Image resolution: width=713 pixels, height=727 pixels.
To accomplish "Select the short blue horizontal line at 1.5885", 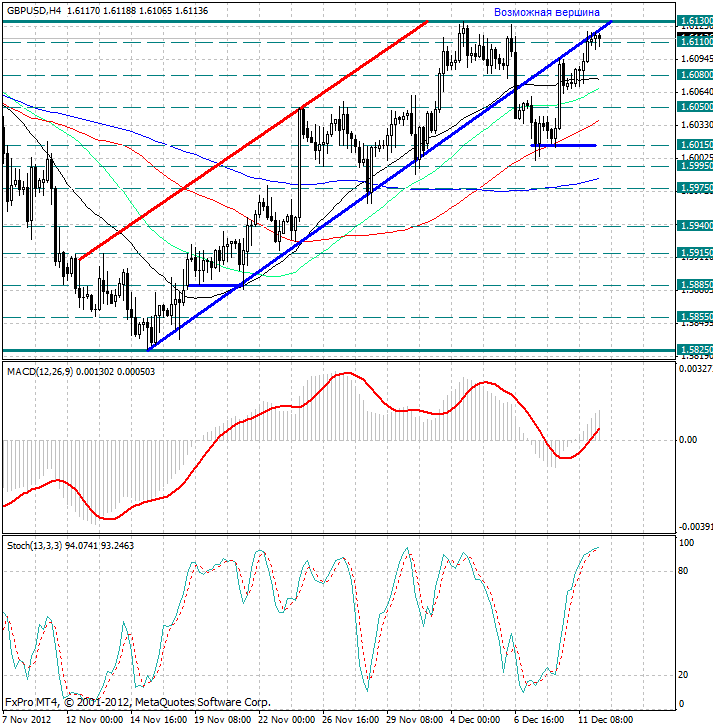I will 214,286.
